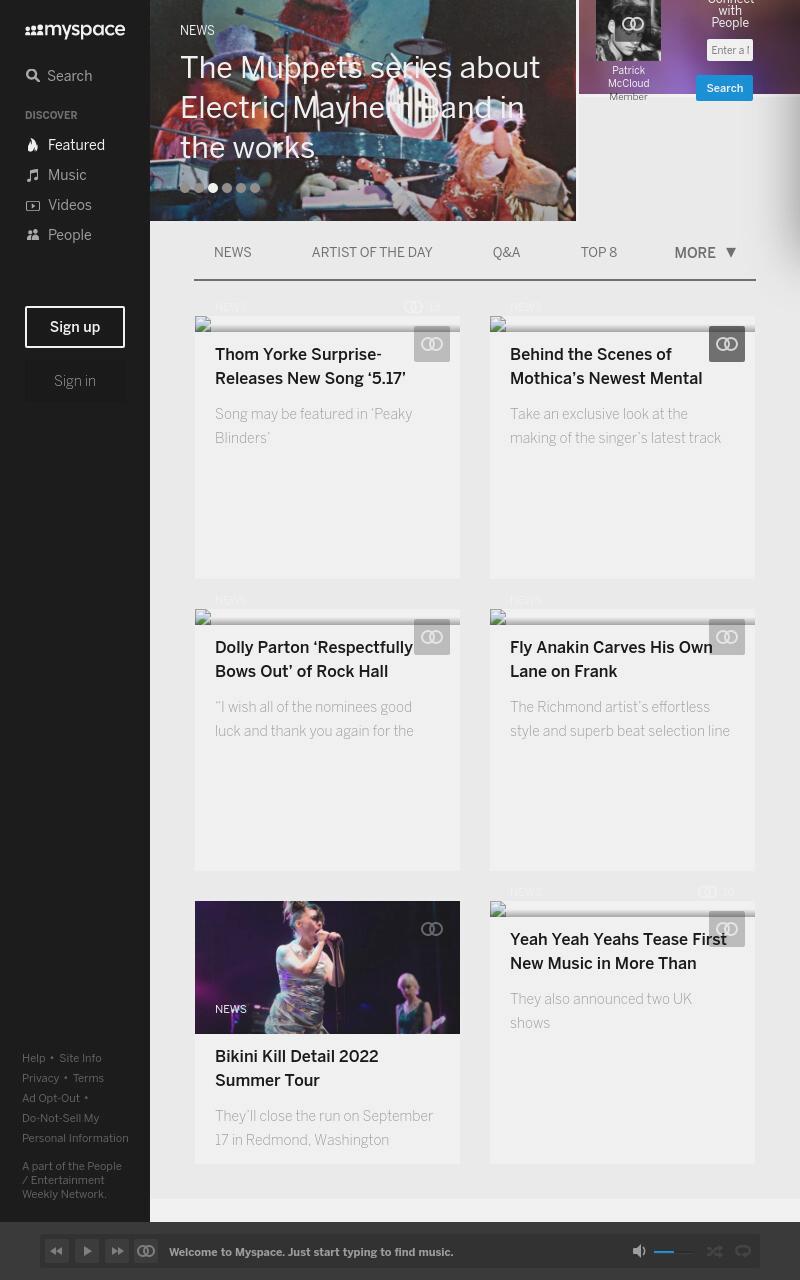This screenshot has height=1280, width=800.
Task: Connect to the Fly Anakin article
Action: pos(727,637)
